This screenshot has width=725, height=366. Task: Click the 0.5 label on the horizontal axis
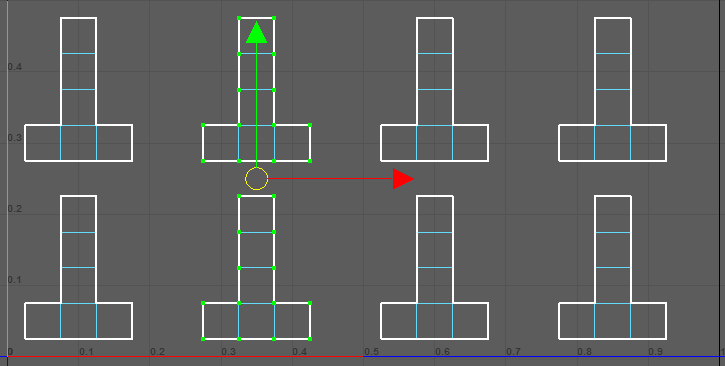371,352
